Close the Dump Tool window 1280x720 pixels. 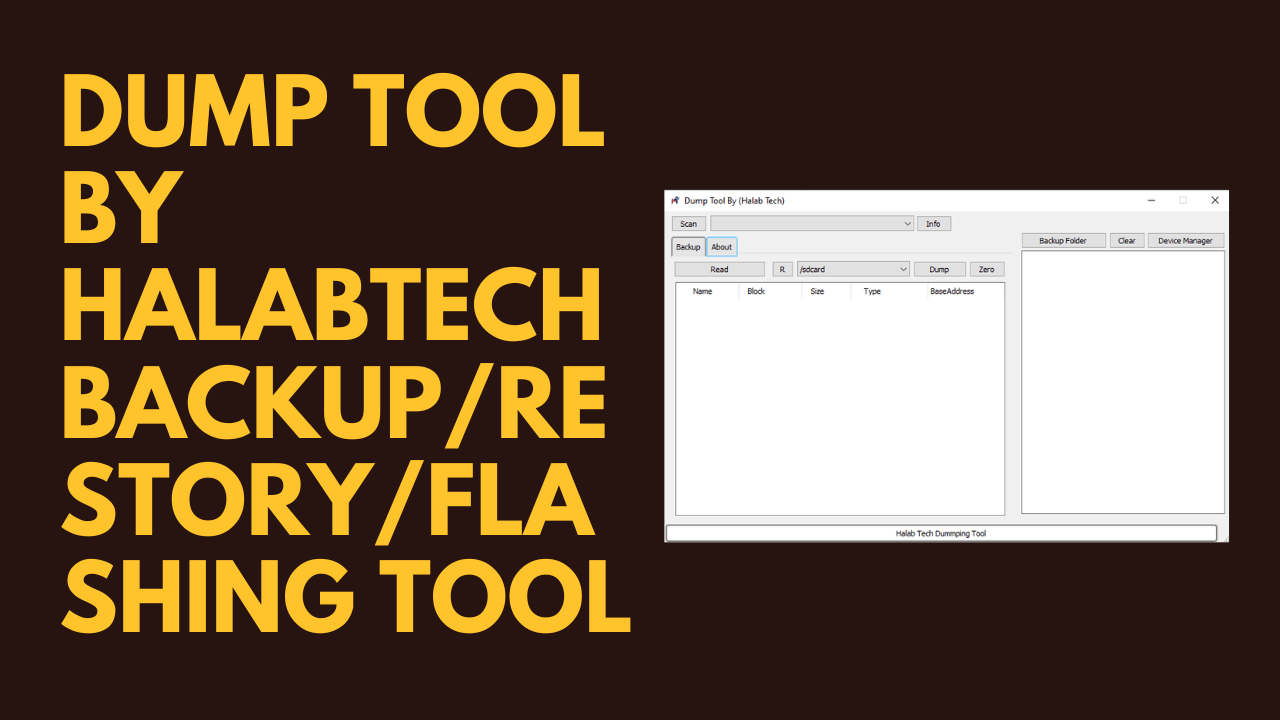[1215, 200]
